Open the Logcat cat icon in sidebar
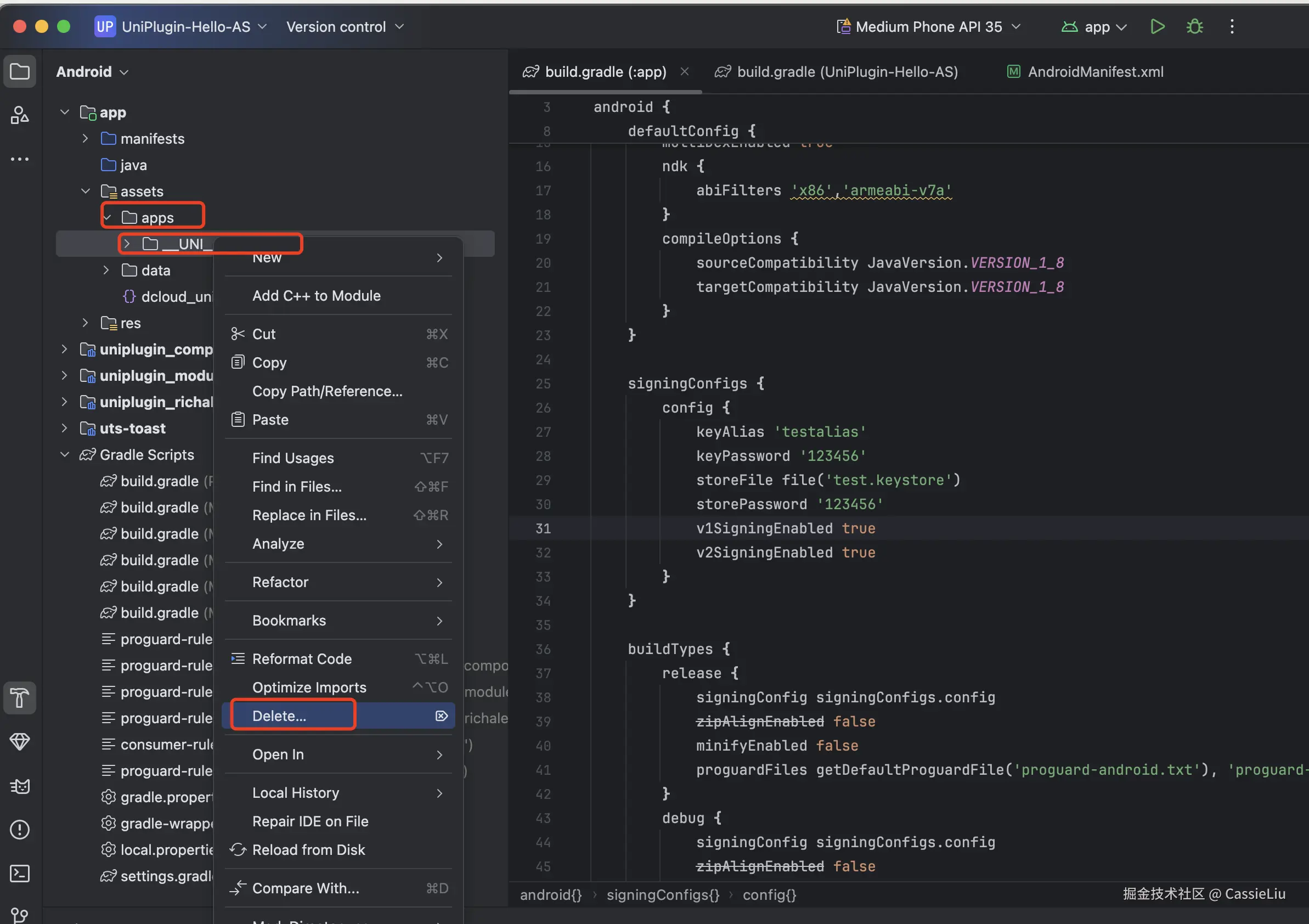This screenshot has width=1309, height=924. tap(20, 786)
